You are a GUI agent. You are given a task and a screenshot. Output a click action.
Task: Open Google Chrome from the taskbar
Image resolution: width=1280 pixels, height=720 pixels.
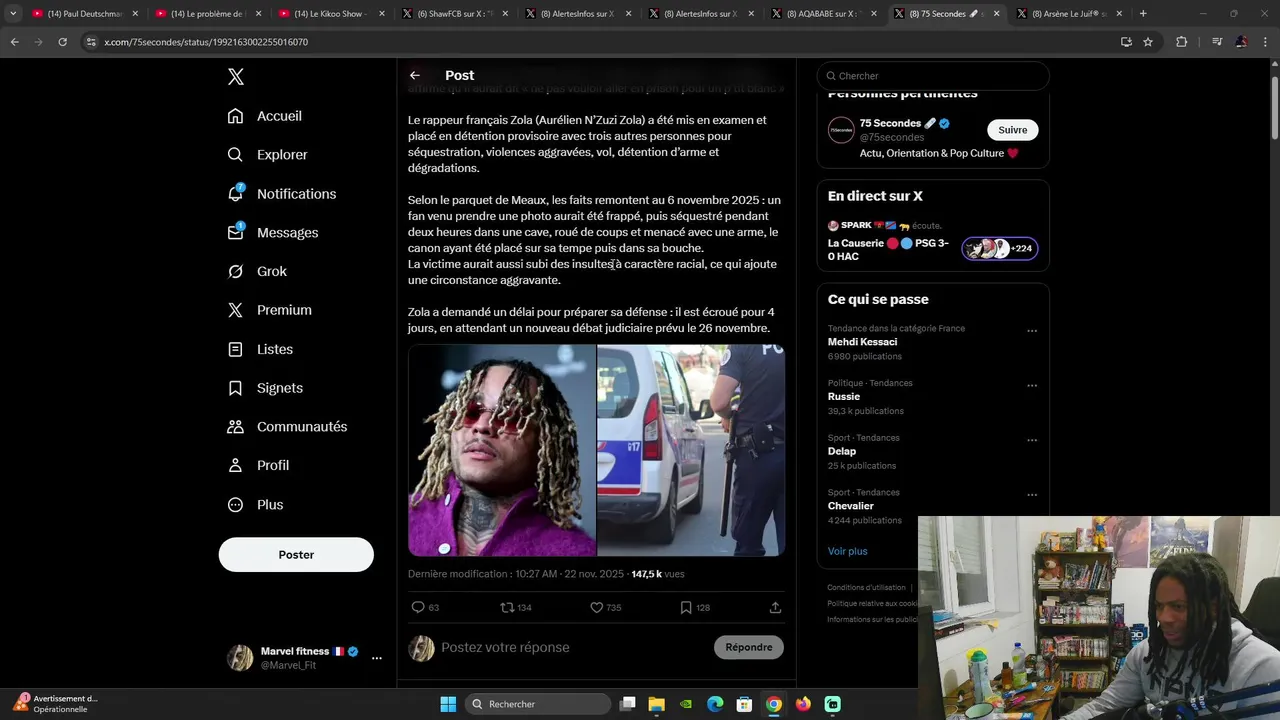click(x=774, y=704)
